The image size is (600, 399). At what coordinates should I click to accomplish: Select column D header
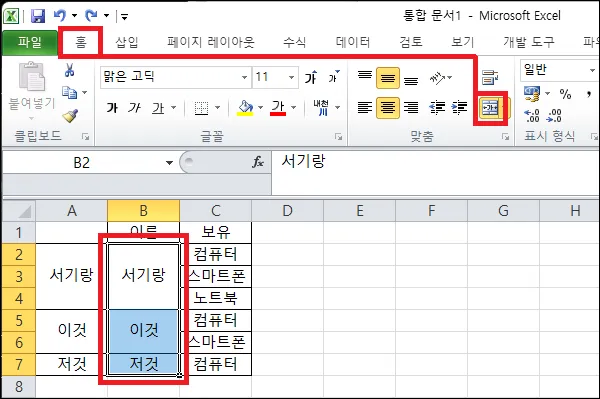[287, 211]
